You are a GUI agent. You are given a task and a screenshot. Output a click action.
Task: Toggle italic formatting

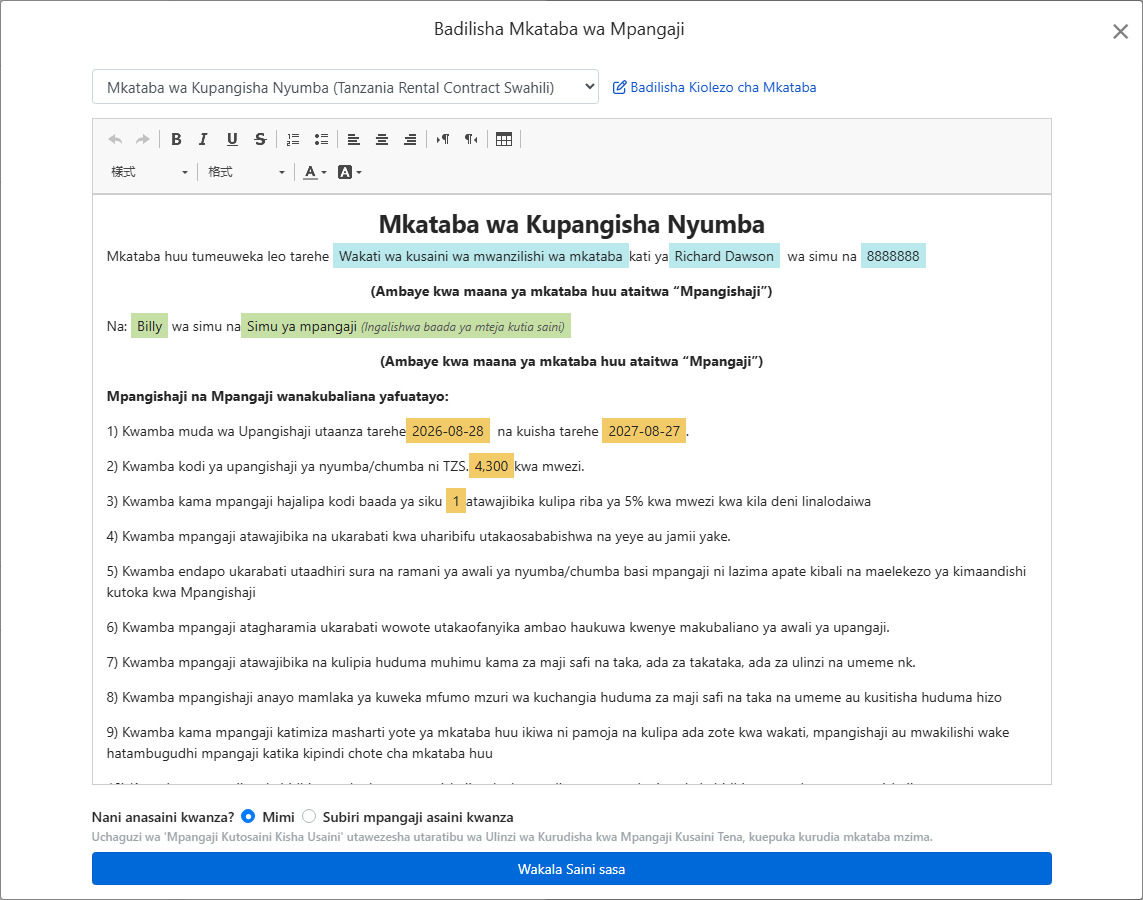(x=203, y=139)
